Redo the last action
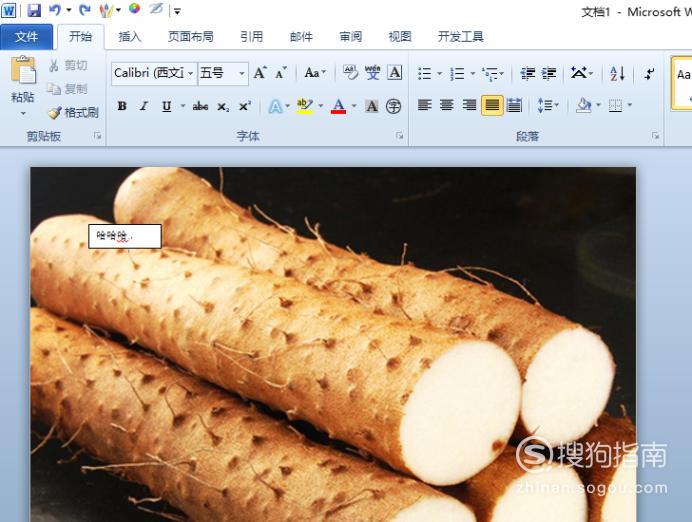Image resolution: width=692 pixels, height=522 pixels. [x=85, y=10]
